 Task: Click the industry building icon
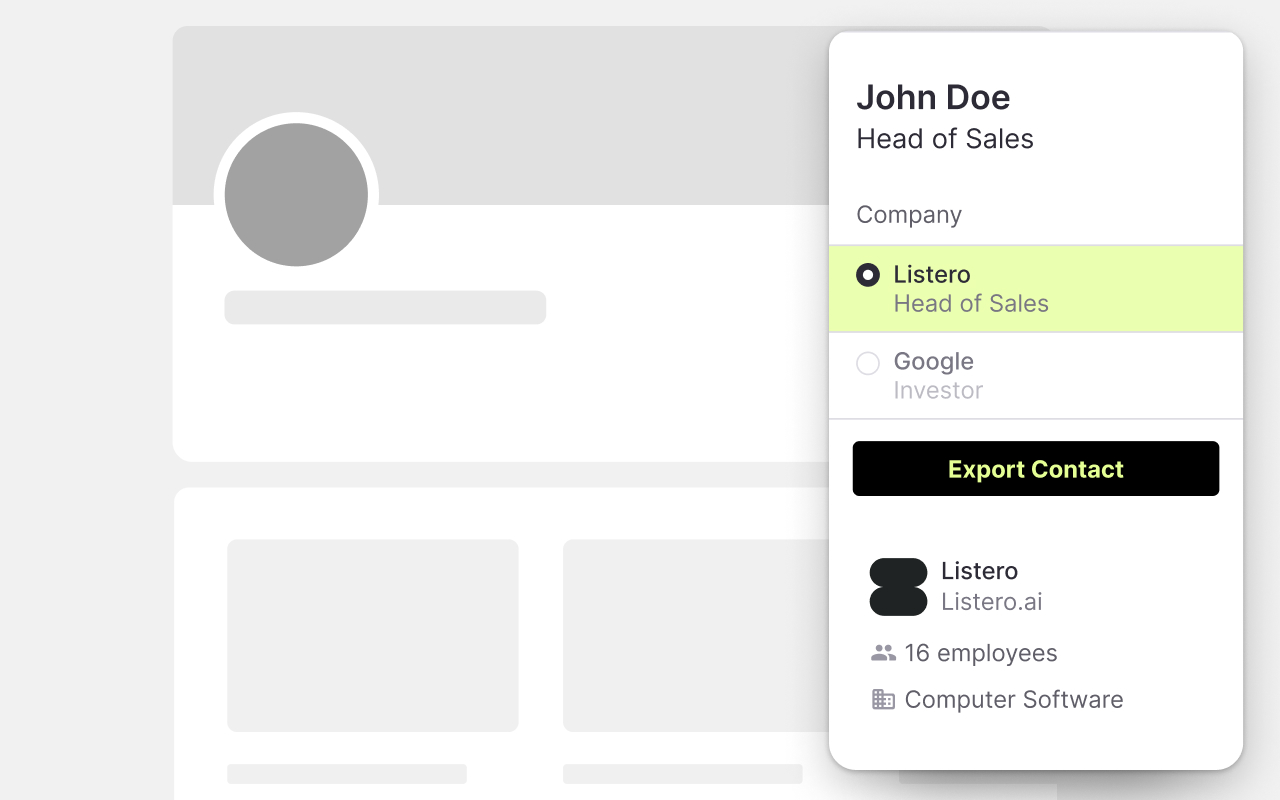[x=883, y=699]
